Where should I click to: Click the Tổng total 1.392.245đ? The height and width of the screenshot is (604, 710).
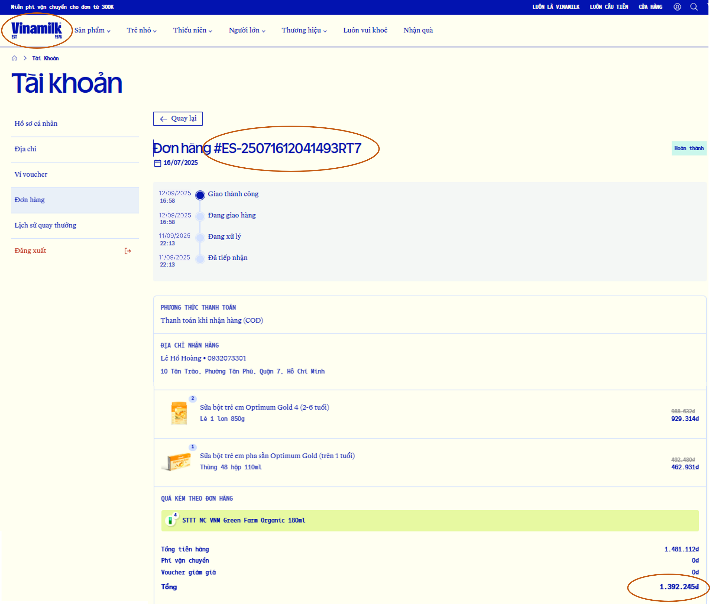[x=679, y=587]
